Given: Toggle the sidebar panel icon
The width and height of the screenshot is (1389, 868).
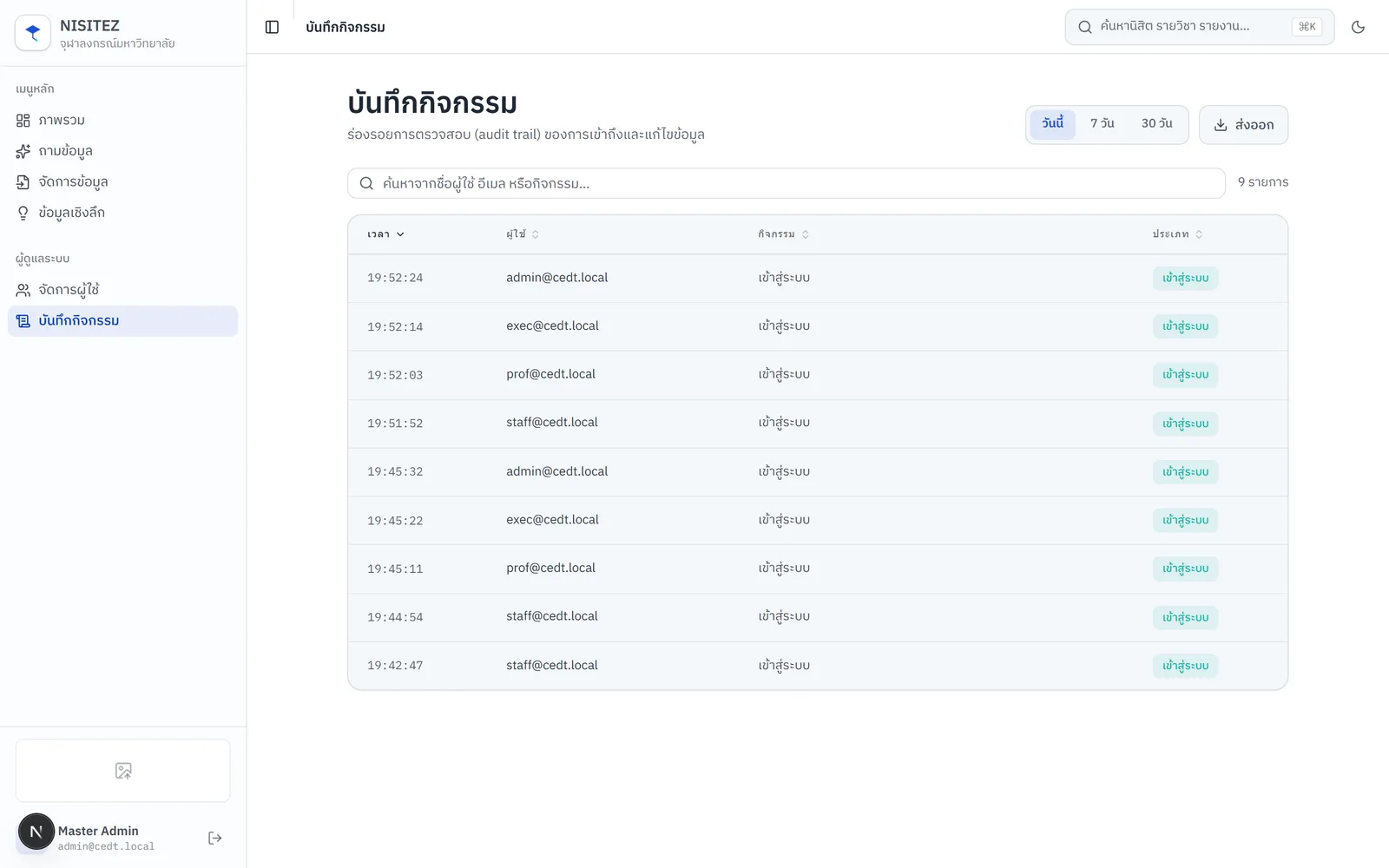Looking at the screenshot, I should click(272, 27).
